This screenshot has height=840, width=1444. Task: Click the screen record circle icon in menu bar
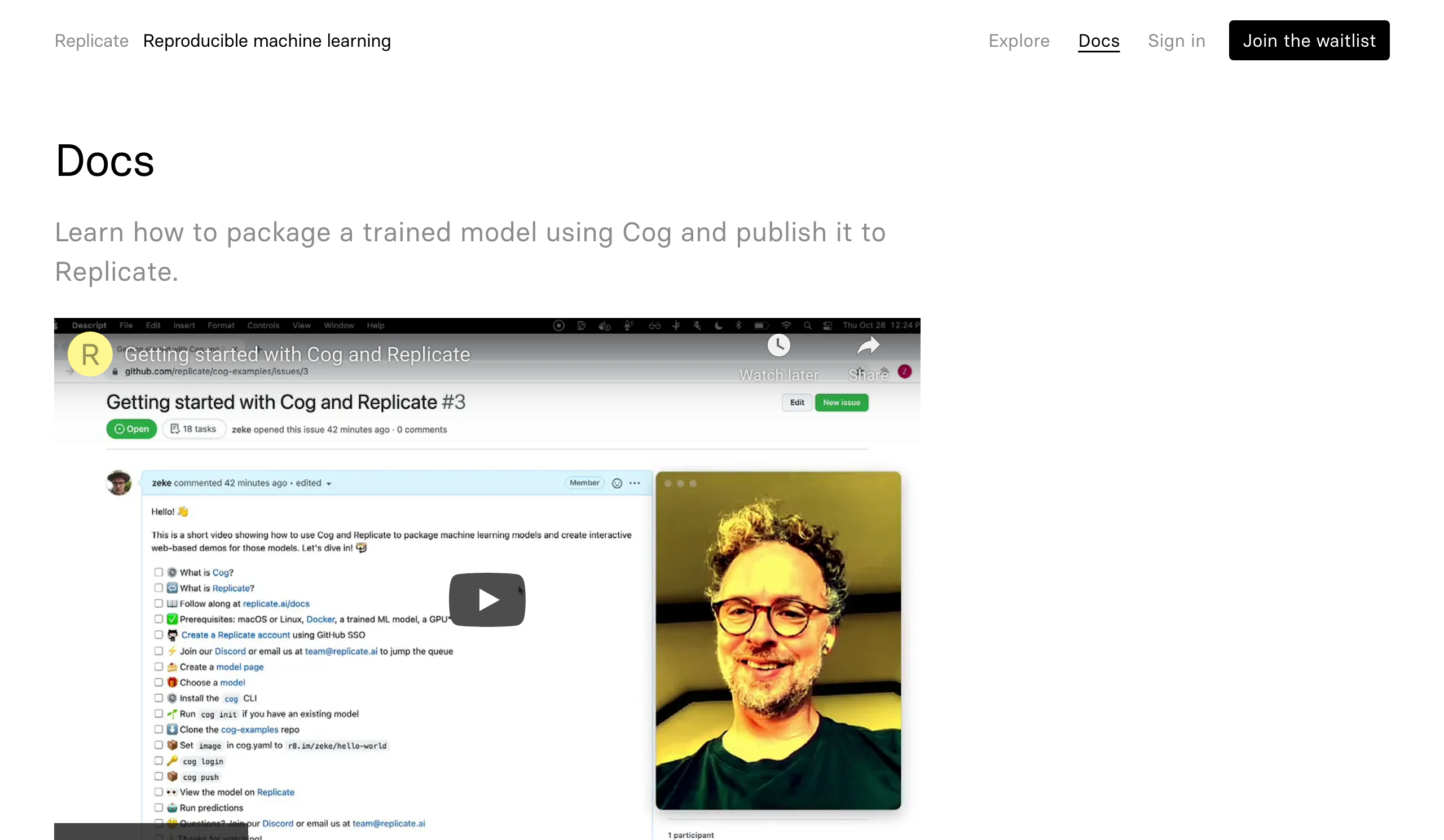[558, 325]
